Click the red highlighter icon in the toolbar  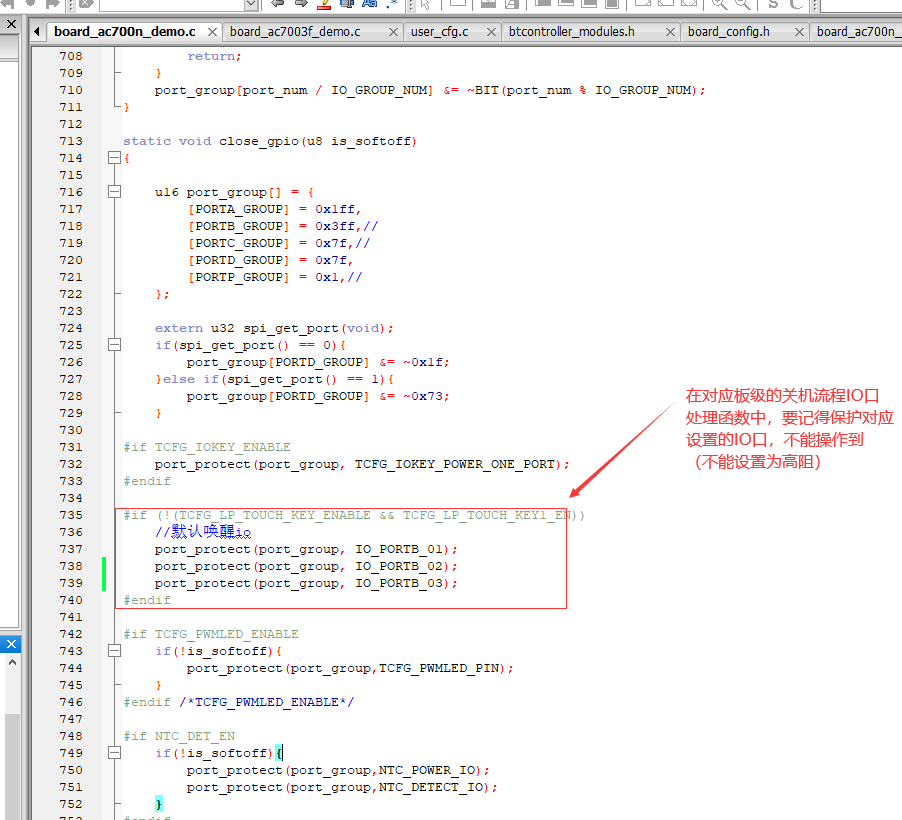point(324,5)
